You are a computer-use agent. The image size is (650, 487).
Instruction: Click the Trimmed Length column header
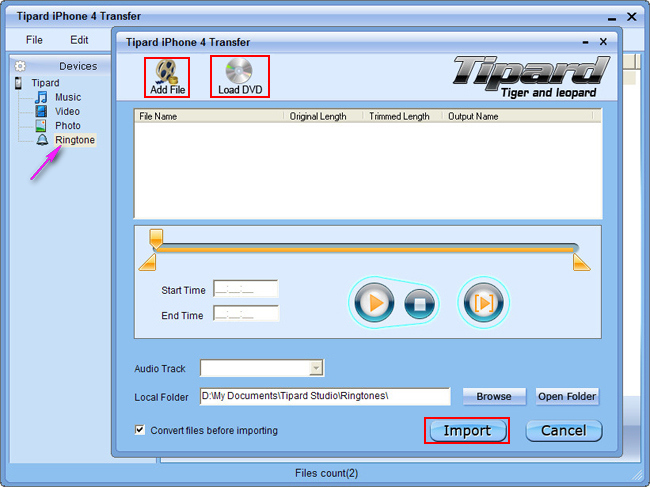(x=402, y=116)
